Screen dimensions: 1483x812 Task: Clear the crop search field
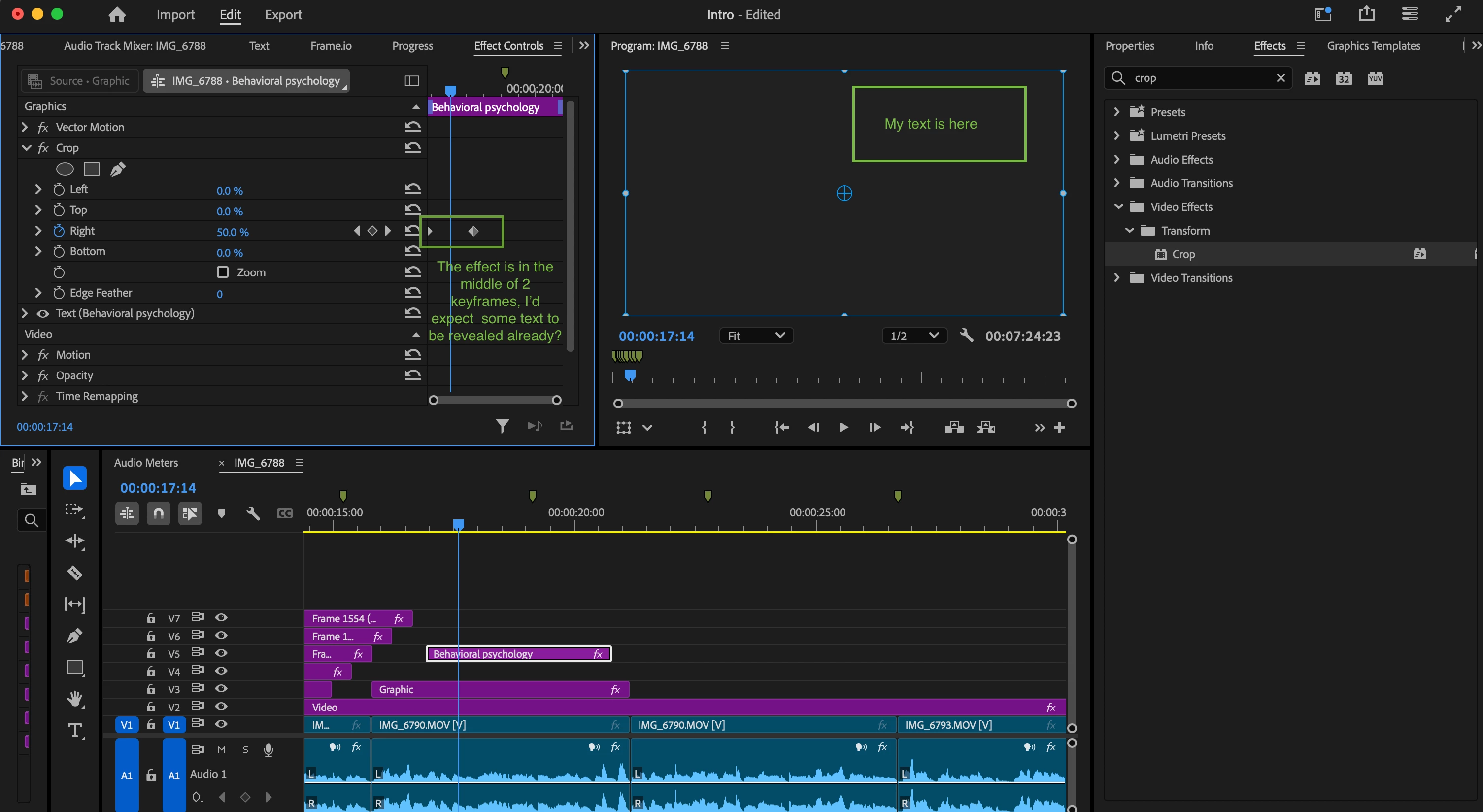(1281, 78)
